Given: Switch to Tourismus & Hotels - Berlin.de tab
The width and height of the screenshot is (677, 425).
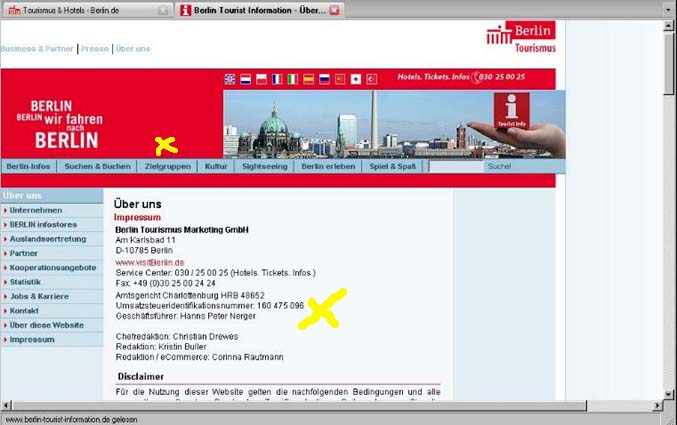Looking at the screenshot, I should (x=80, y=10).
